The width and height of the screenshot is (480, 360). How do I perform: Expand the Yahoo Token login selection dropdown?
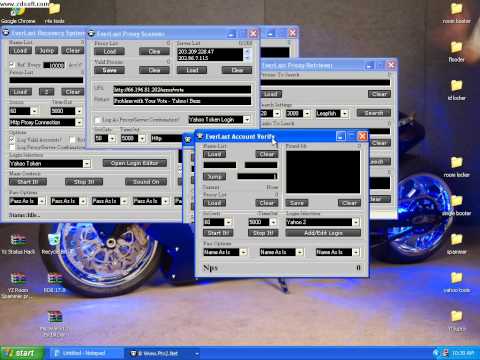pos(87,163)
